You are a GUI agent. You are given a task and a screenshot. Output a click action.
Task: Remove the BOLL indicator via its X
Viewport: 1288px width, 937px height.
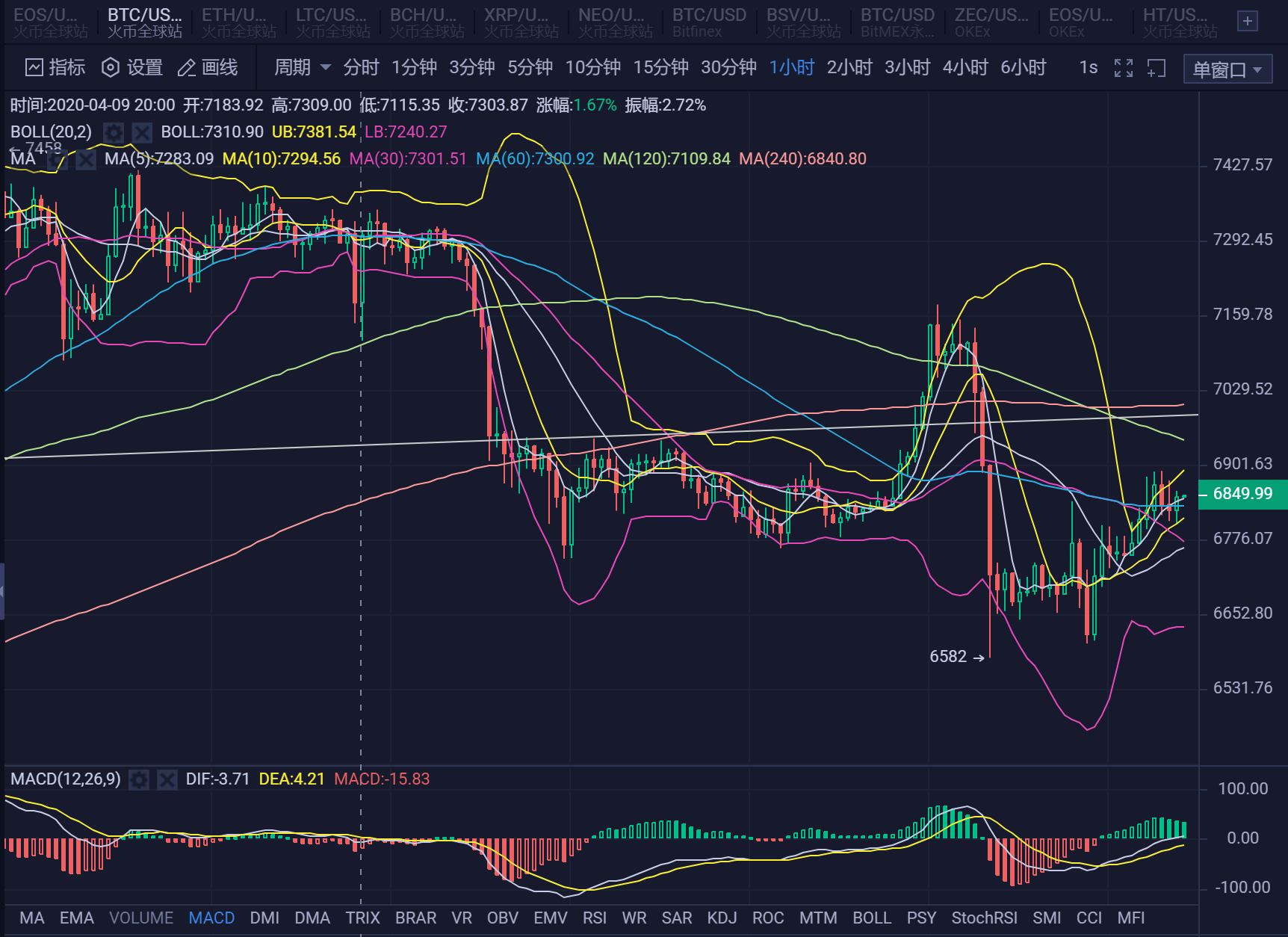click(x=141, y=132)
